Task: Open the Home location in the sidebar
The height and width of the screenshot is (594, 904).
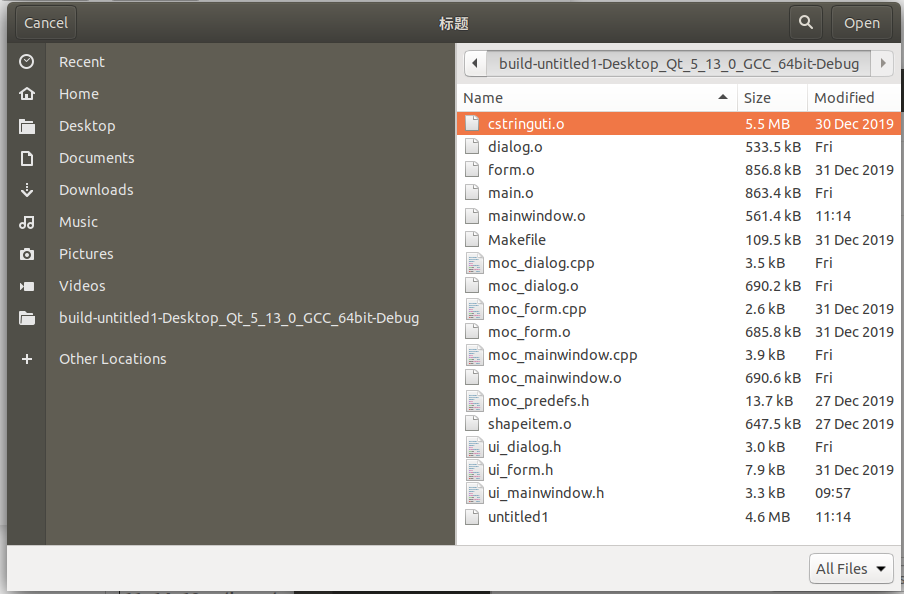Action: (27, 93)
